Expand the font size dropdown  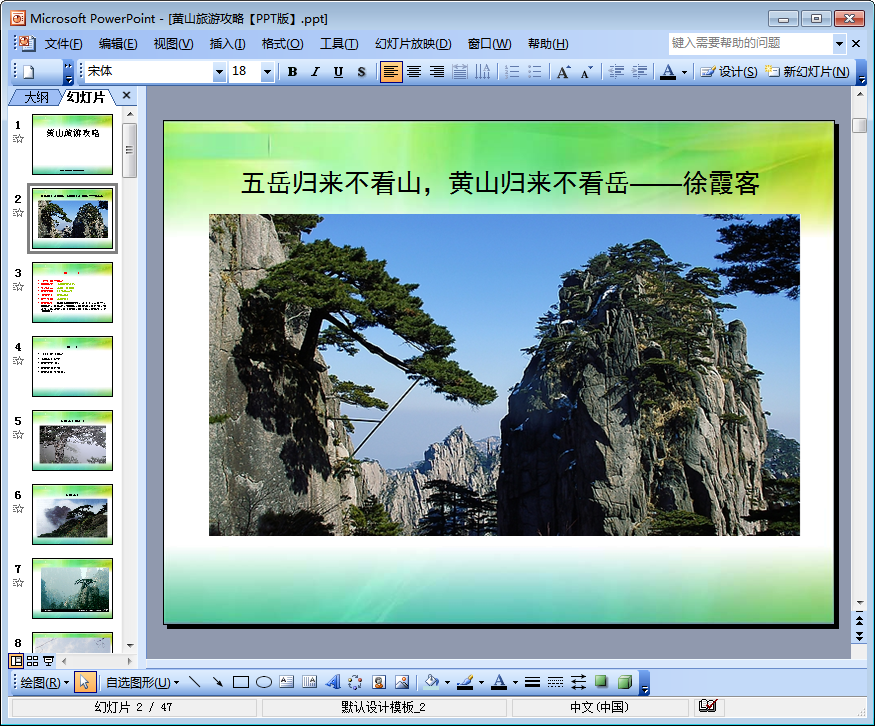coord(267,71)
